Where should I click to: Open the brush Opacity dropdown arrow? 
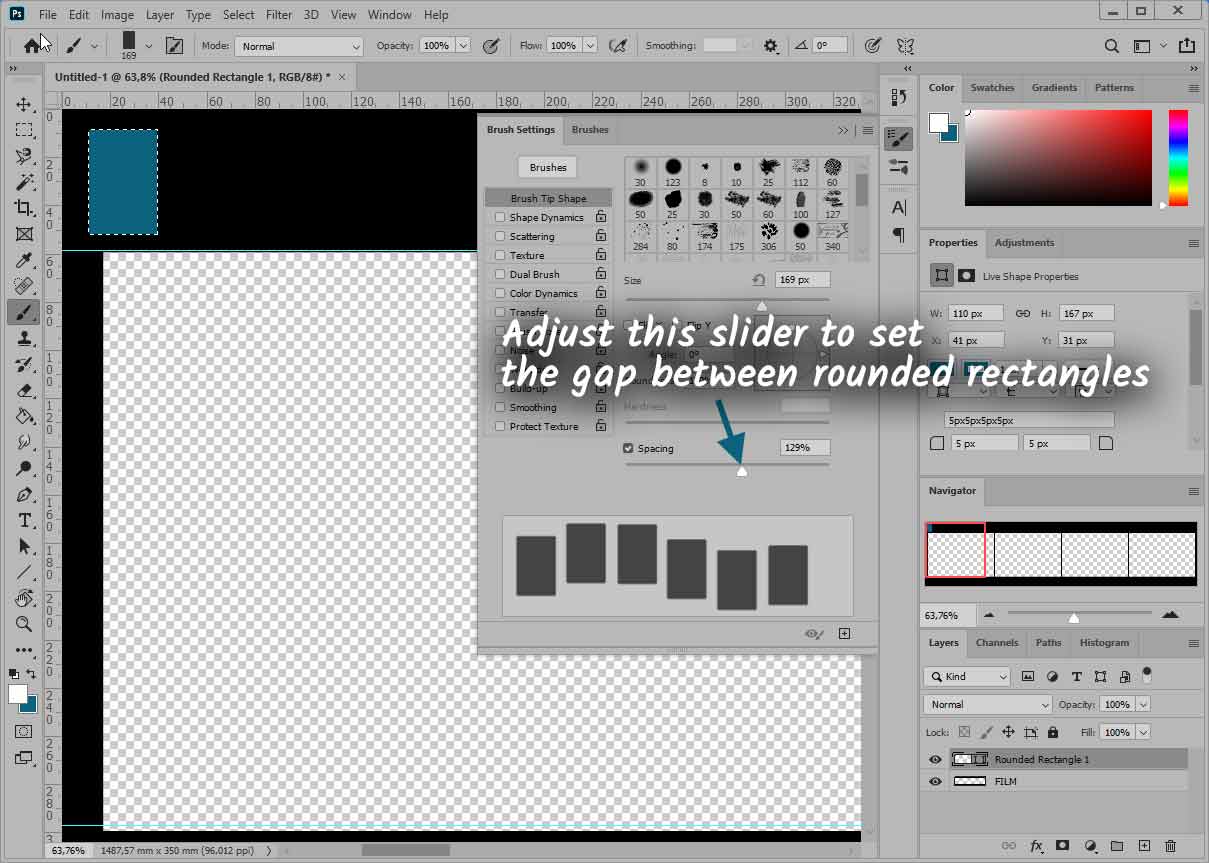[x=463, y=45]
